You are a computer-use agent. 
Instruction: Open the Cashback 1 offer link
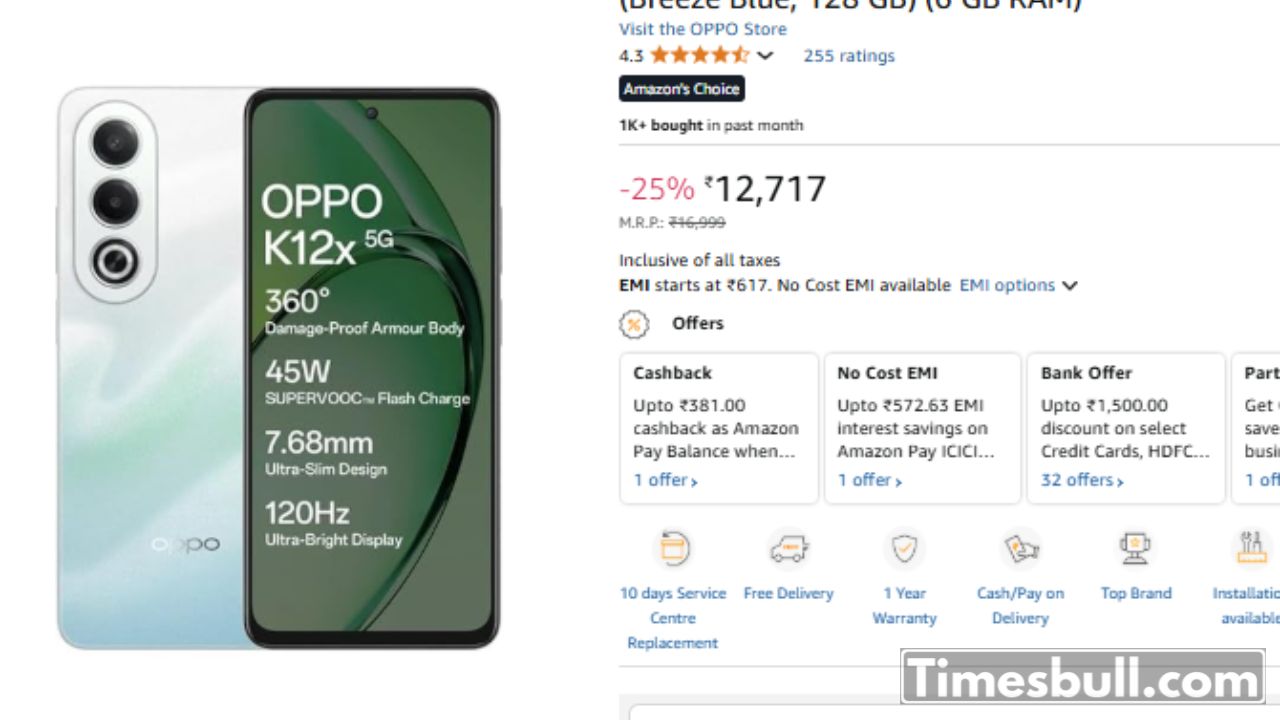coord(665,481)
